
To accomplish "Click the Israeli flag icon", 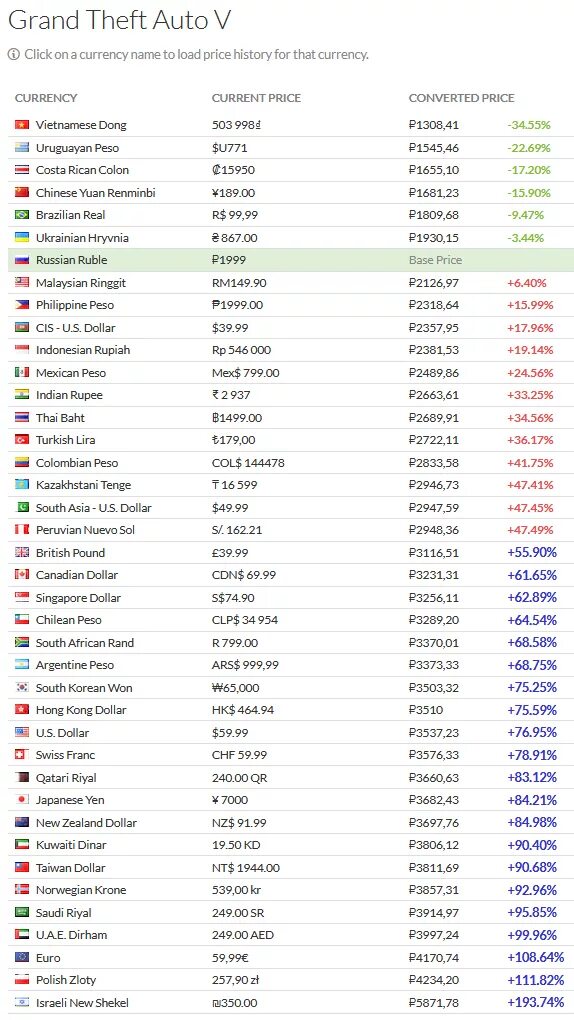I will point(22,1002).
